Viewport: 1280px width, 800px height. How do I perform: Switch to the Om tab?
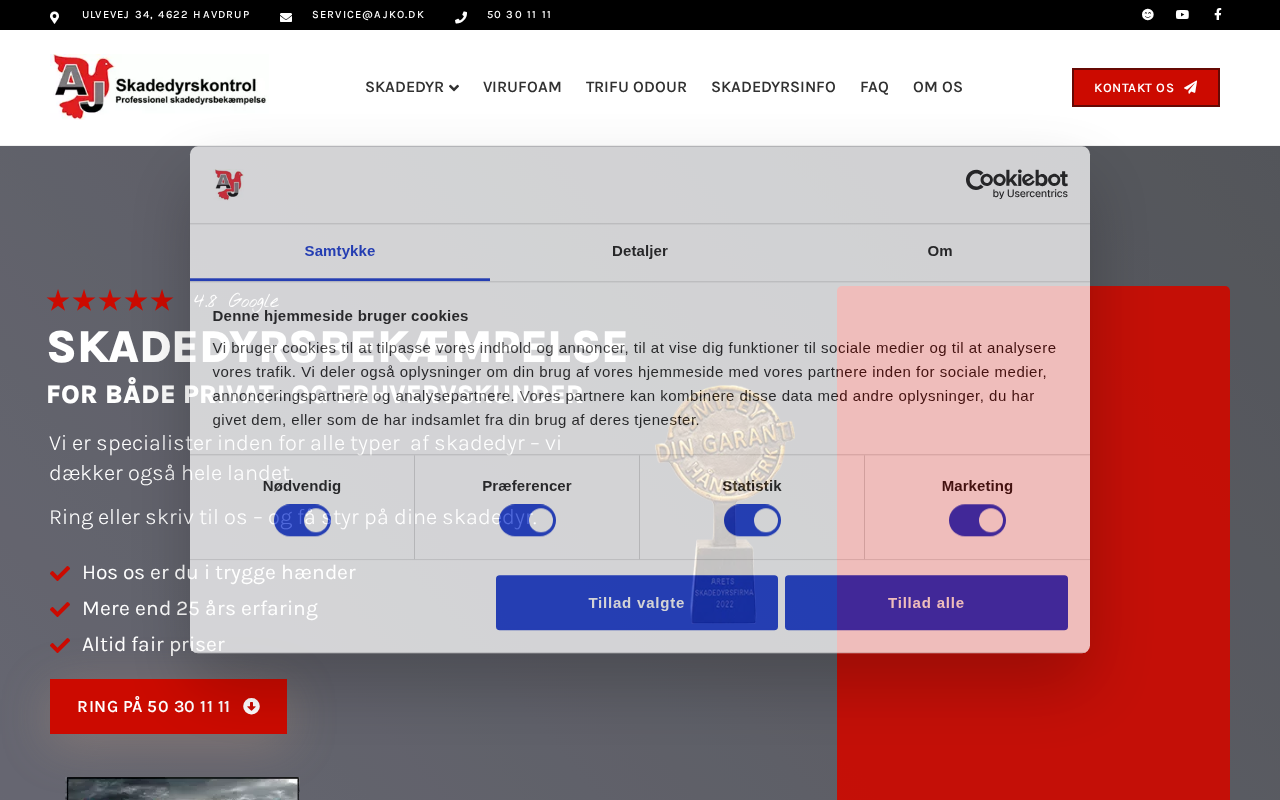coord(940,251)
